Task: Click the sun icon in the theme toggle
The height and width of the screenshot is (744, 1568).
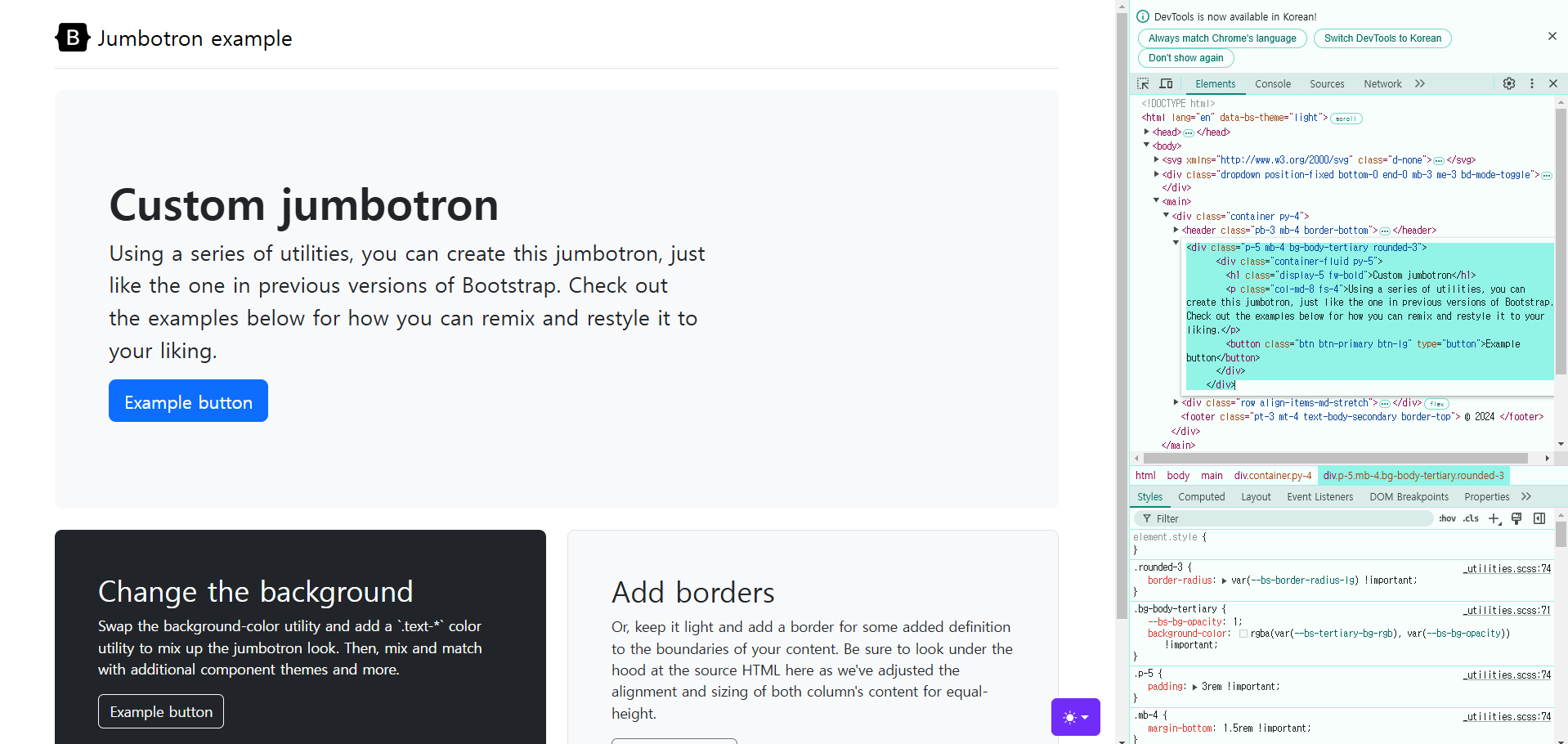Action: [x=1069, y=718]
